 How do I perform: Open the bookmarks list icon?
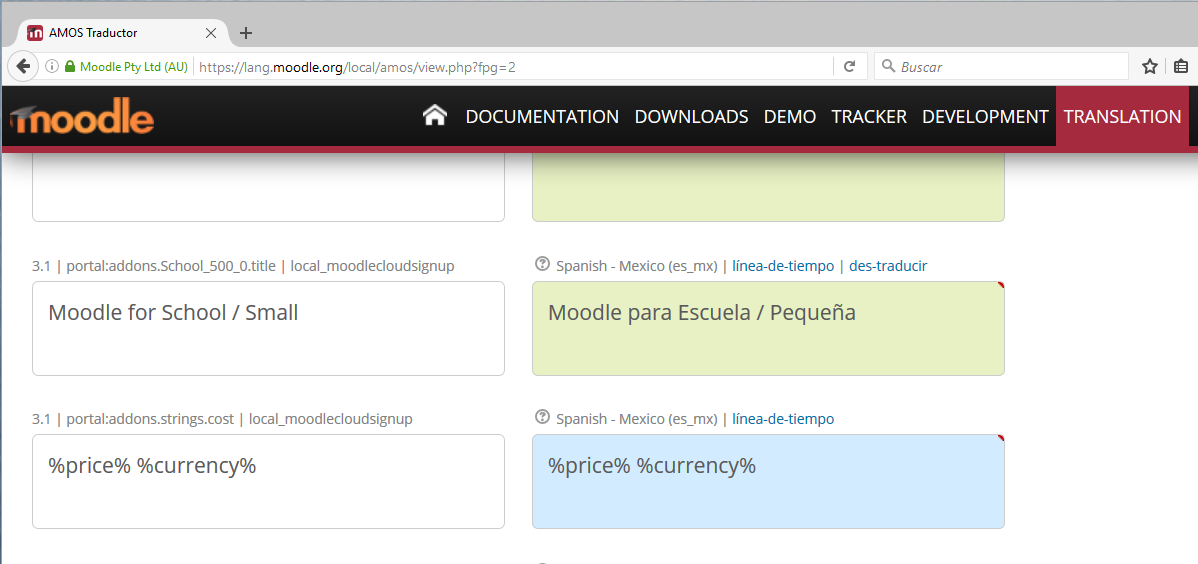click(1181, 66)
